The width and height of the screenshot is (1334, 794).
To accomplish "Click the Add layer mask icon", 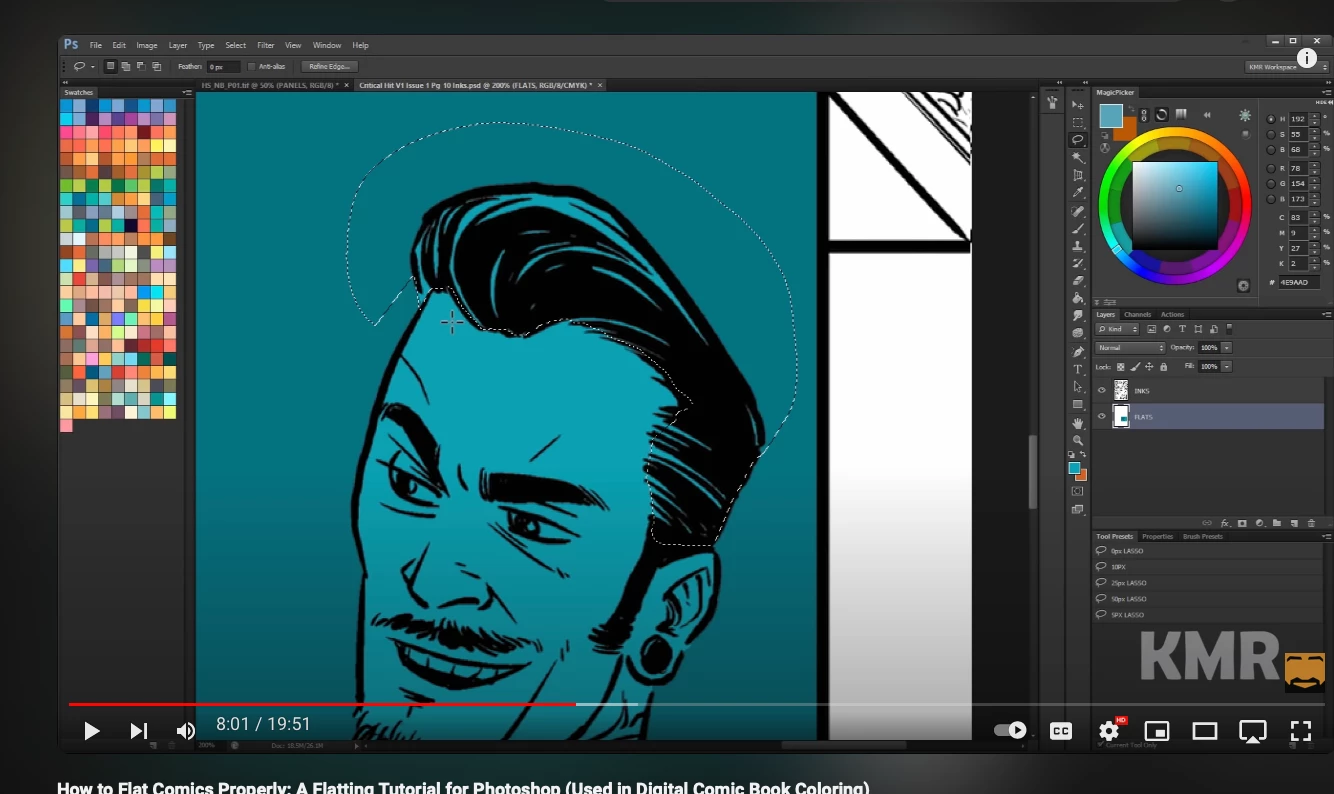I will point(1242,523).
